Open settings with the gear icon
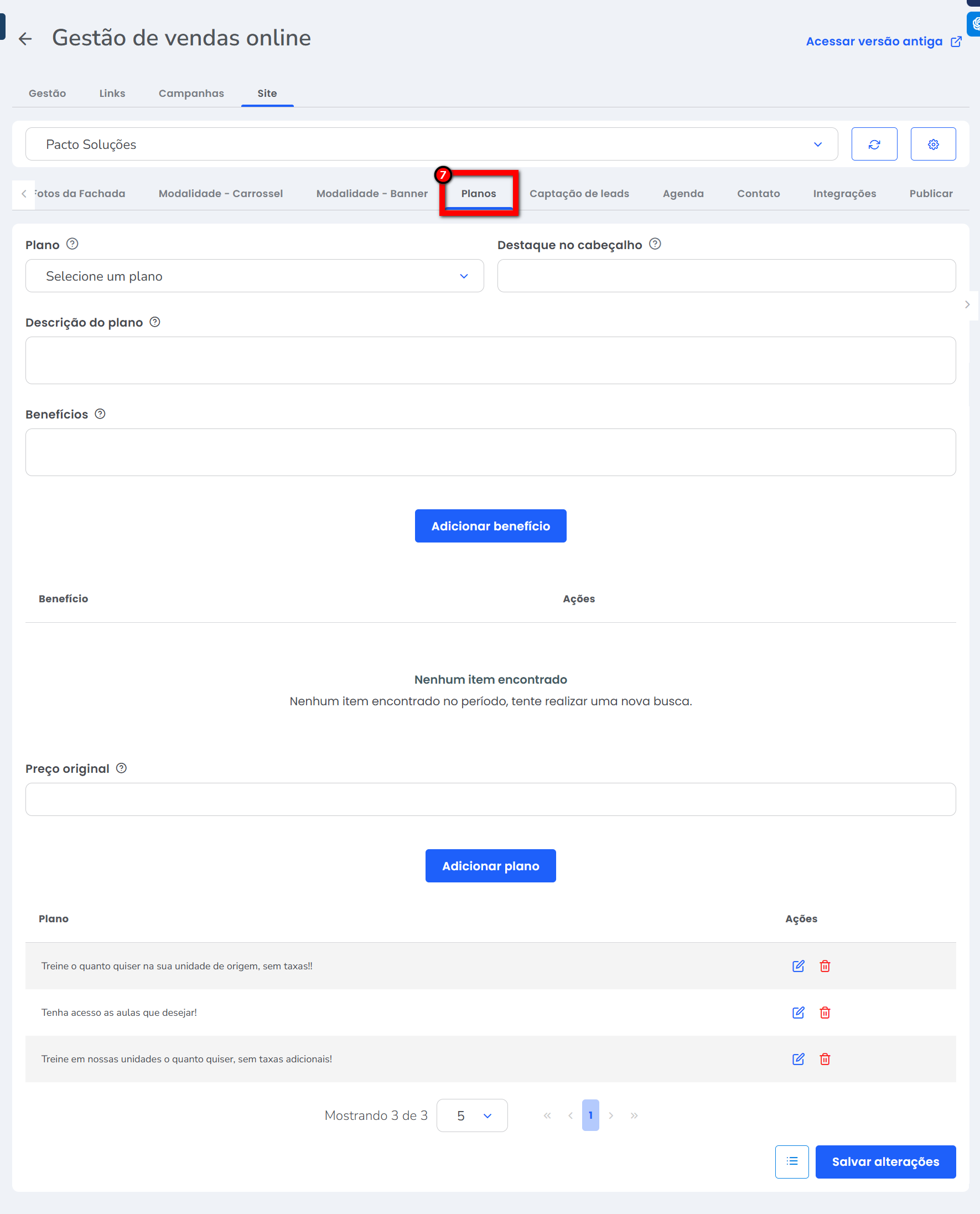 [x=932, y=144]
